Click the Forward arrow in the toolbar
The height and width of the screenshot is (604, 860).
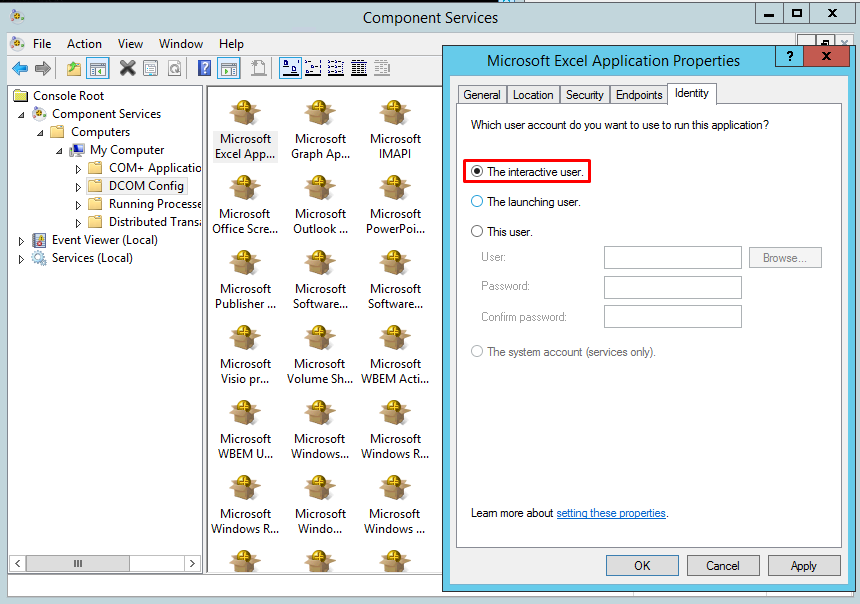click(43, 69)
